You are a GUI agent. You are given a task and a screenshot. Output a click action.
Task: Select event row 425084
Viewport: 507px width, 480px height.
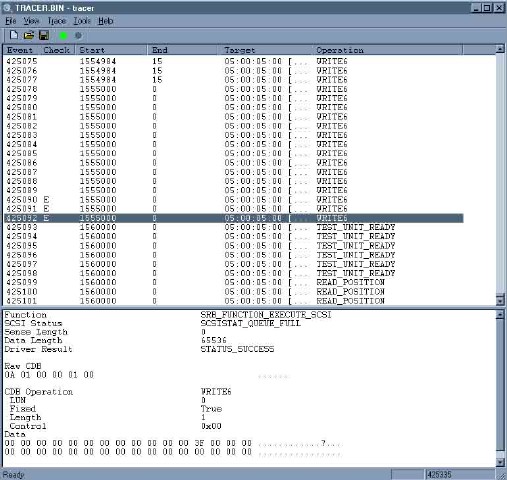pos(233,144)
